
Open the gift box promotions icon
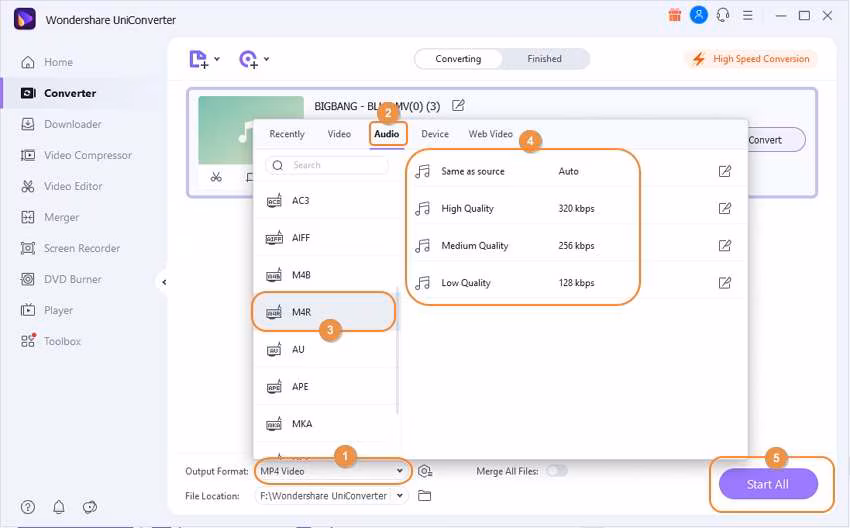[674, 15]
